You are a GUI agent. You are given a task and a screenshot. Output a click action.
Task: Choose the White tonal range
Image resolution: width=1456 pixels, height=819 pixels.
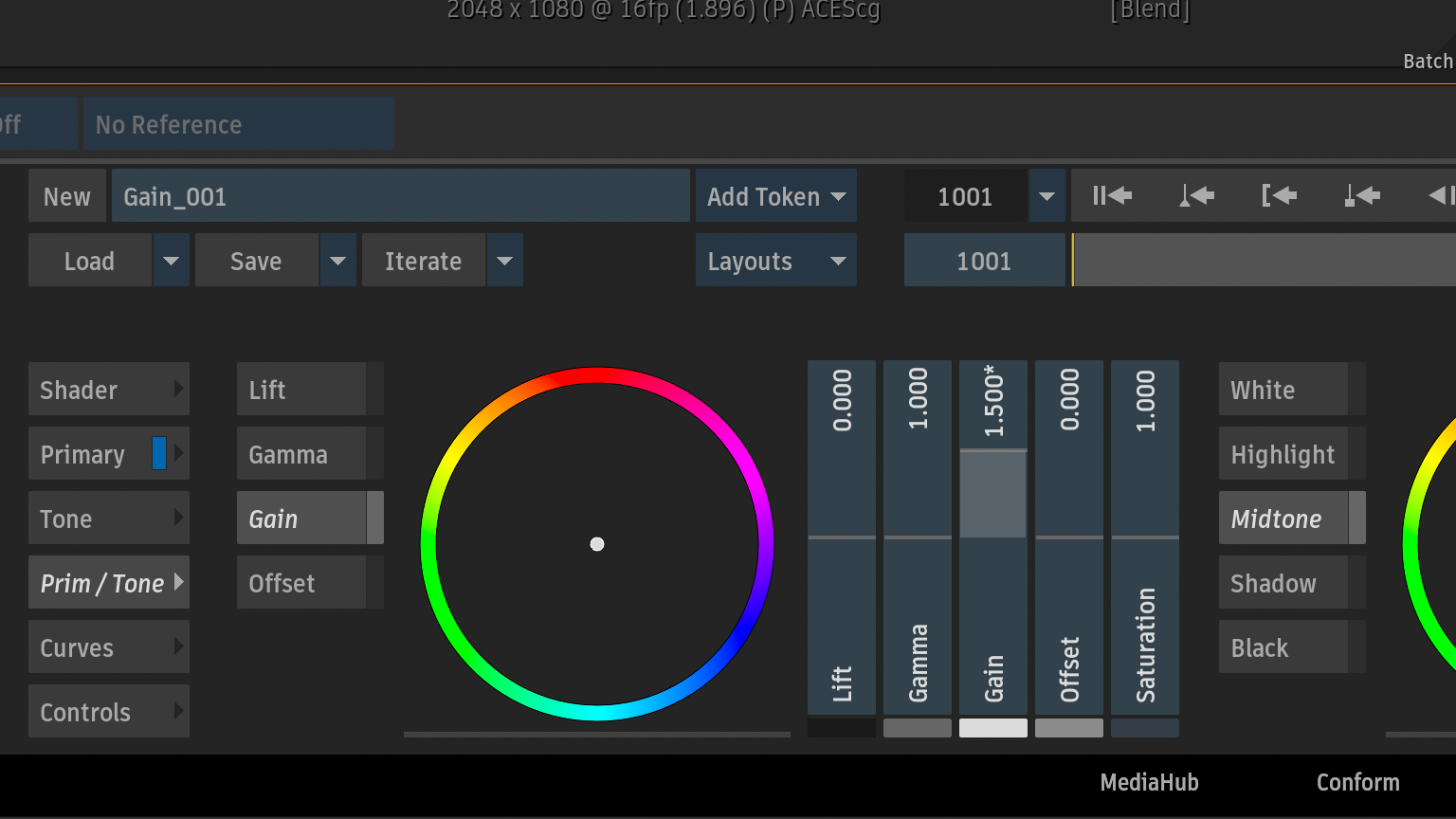coord(1292,389)
